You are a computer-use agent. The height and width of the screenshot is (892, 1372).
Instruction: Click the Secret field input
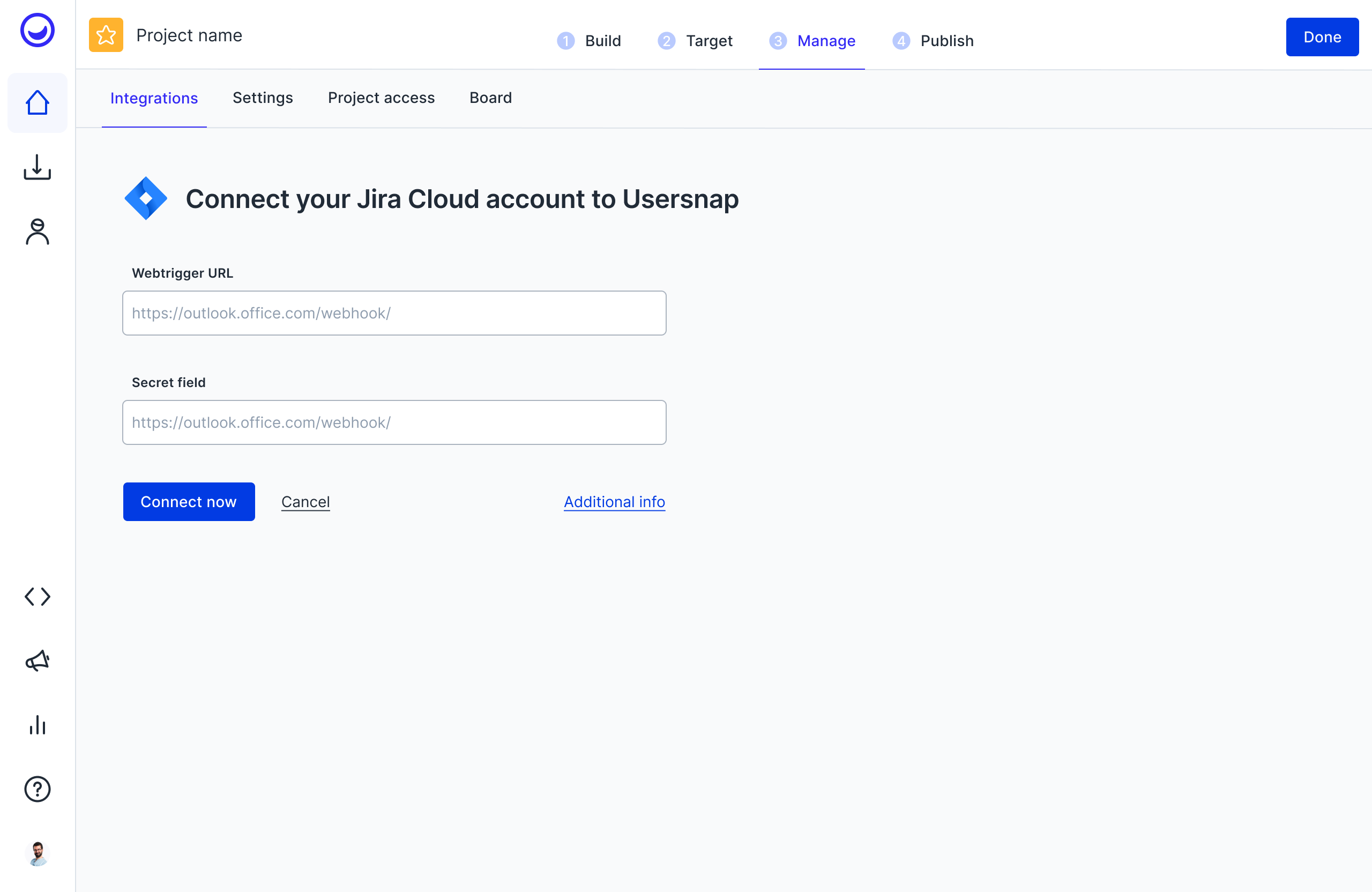394,422
